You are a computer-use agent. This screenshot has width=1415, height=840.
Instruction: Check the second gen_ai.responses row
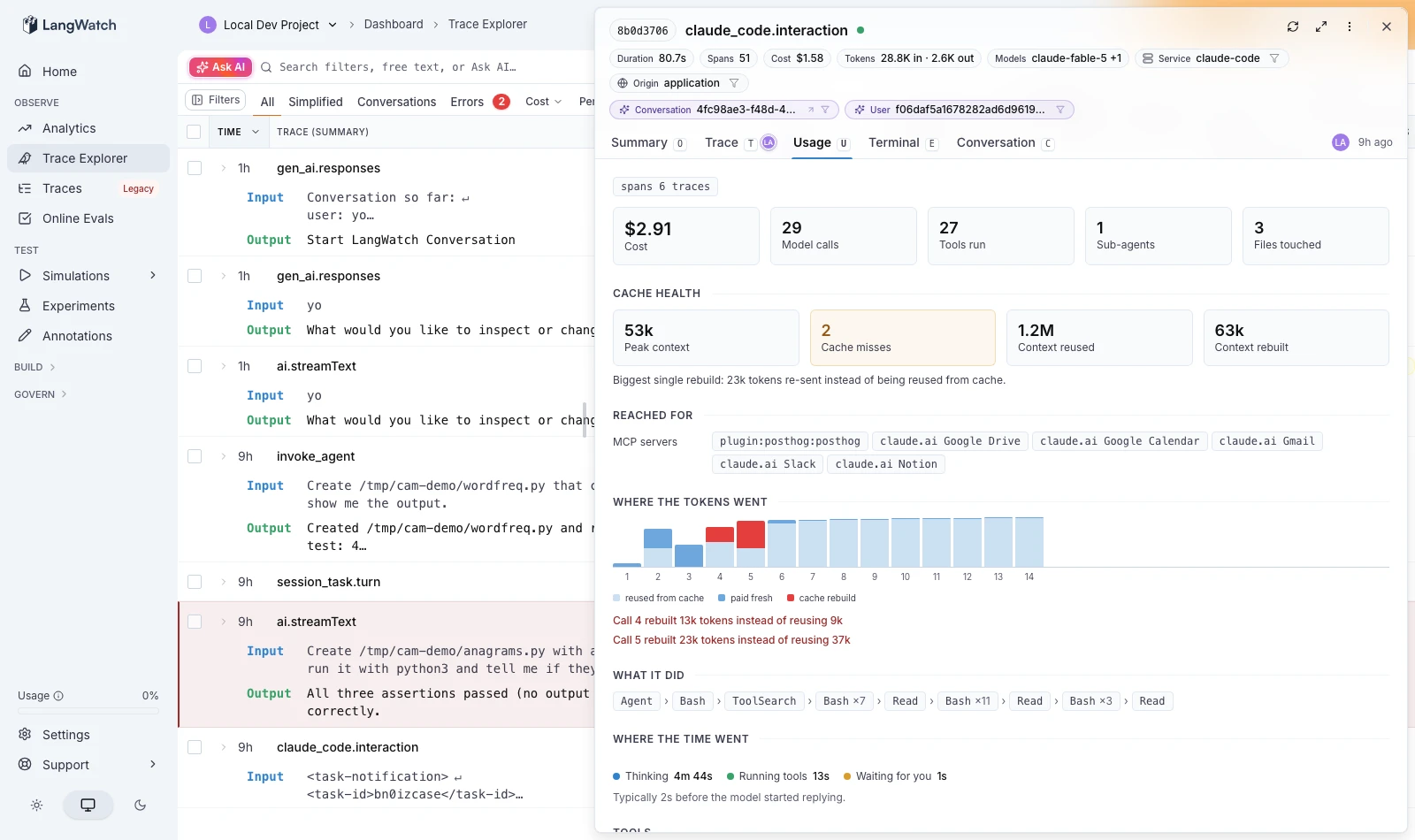pos(195,276)
